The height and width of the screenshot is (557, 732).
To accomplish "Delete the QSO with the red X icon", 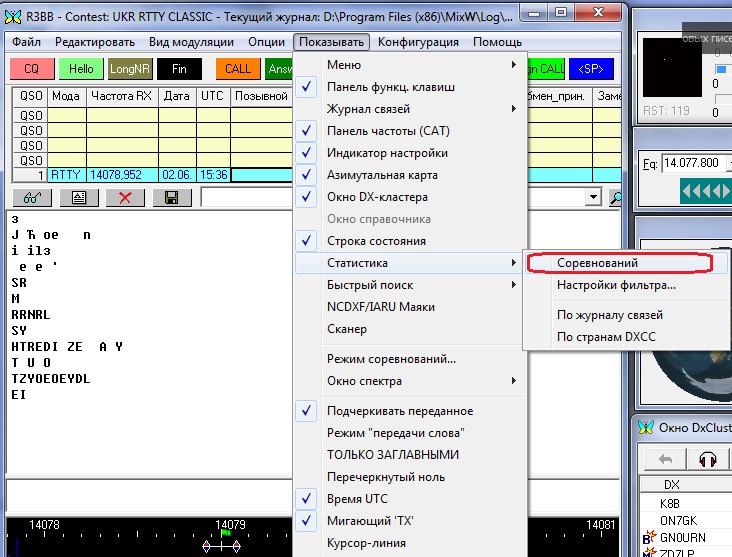I will pos(125,198).
